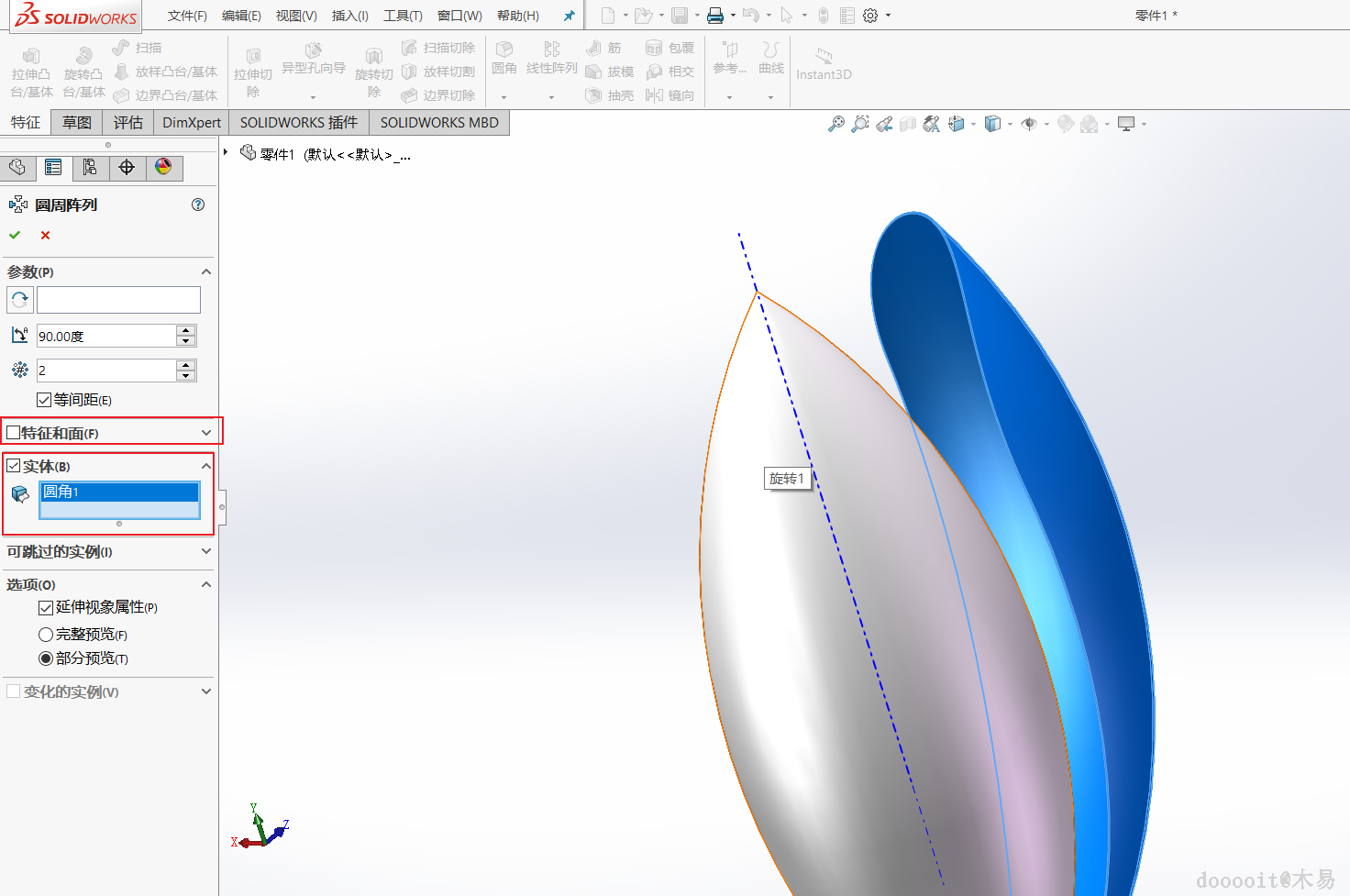Select 圆角1 in the bodies list
Screen dimensions: 1350x896
(x=119, y=492)
